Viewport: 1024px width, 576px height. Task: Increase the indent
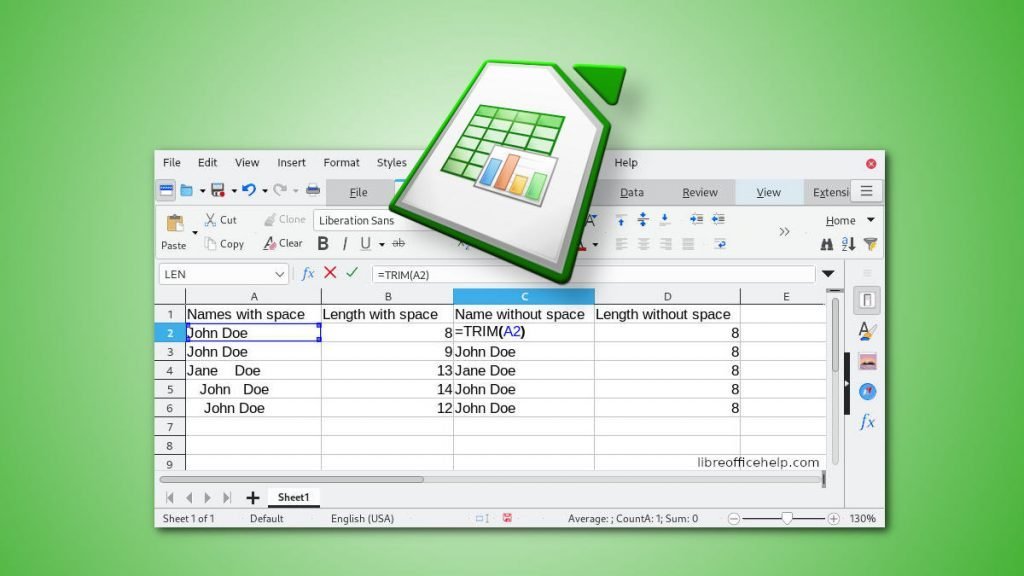pos(696,219)
